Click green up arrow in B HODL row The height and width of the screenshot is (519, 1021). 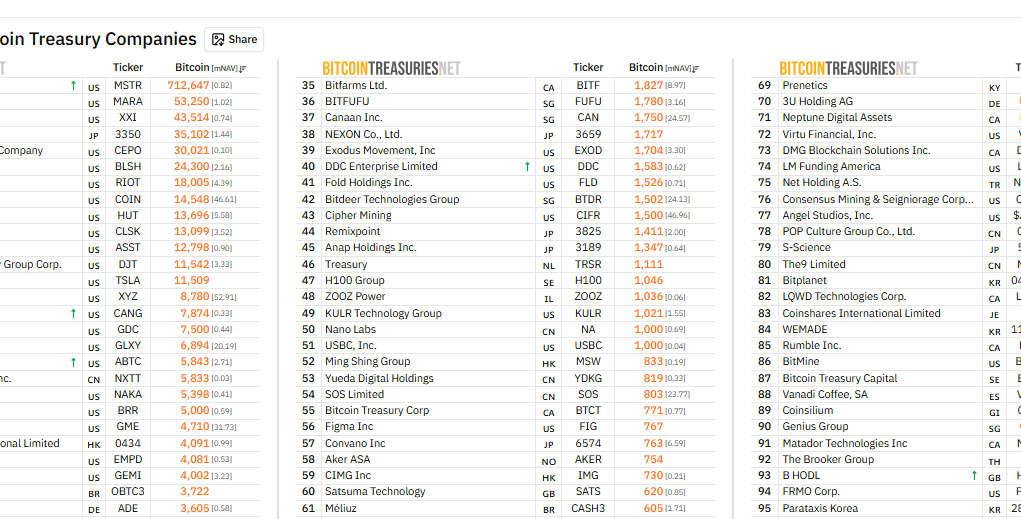point(974,476)
